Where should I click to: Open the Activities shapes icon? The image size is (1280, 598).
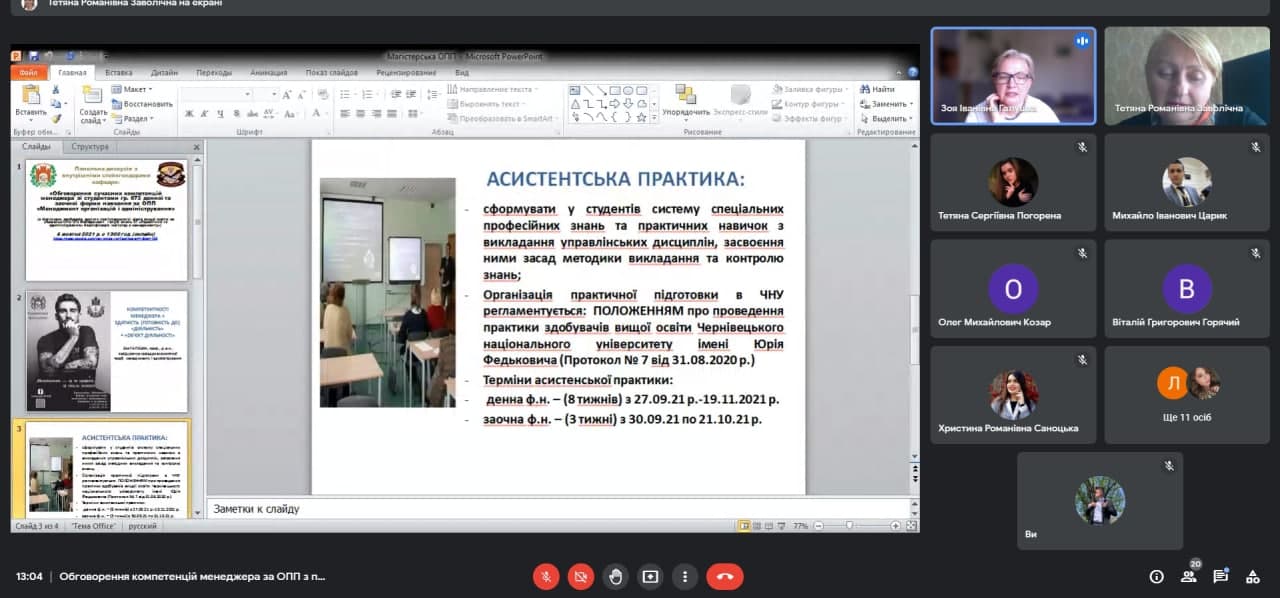1252,576
